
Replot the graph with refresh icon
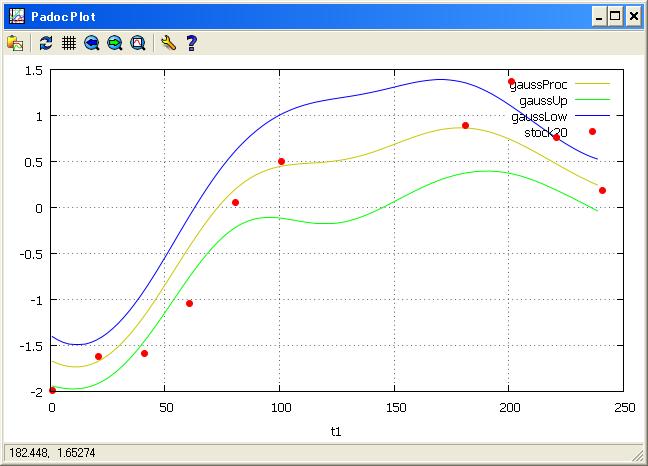pos(46,43)
